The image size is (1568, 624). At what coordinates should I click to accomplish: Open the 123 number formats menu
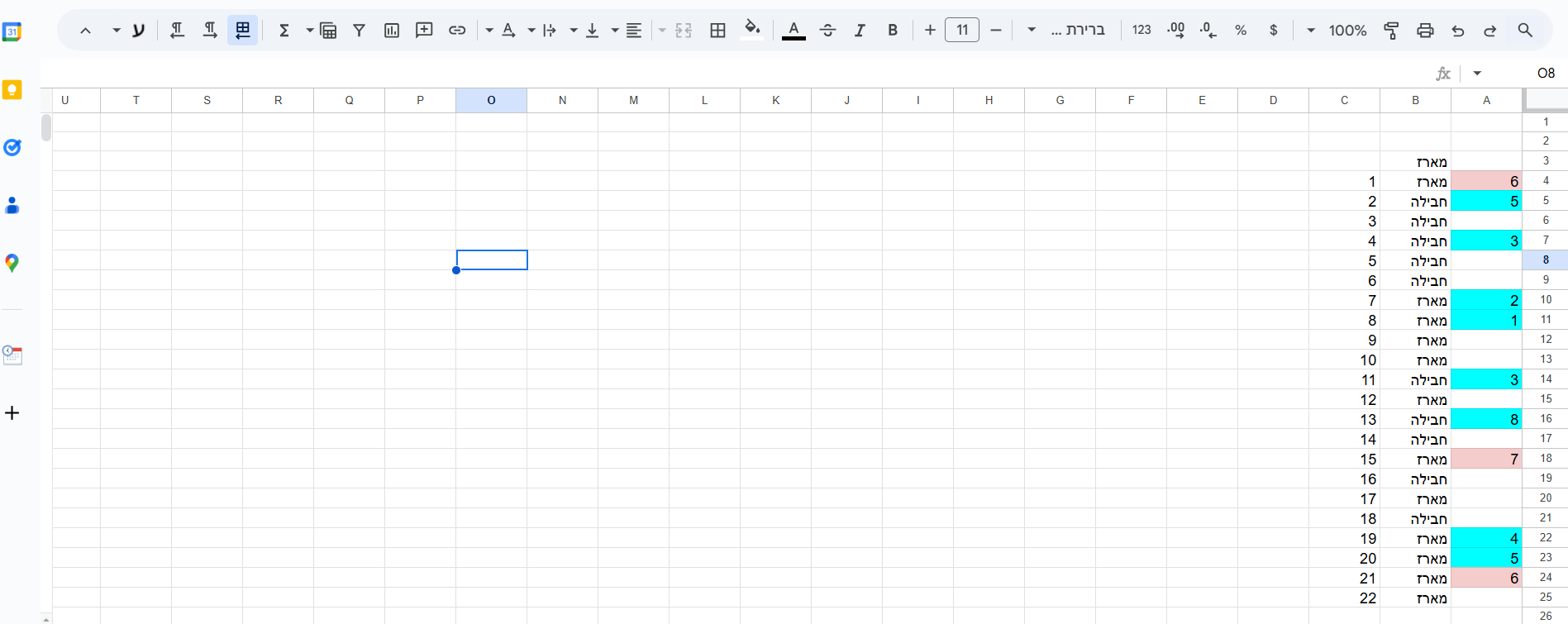(x=1141, y=31)
